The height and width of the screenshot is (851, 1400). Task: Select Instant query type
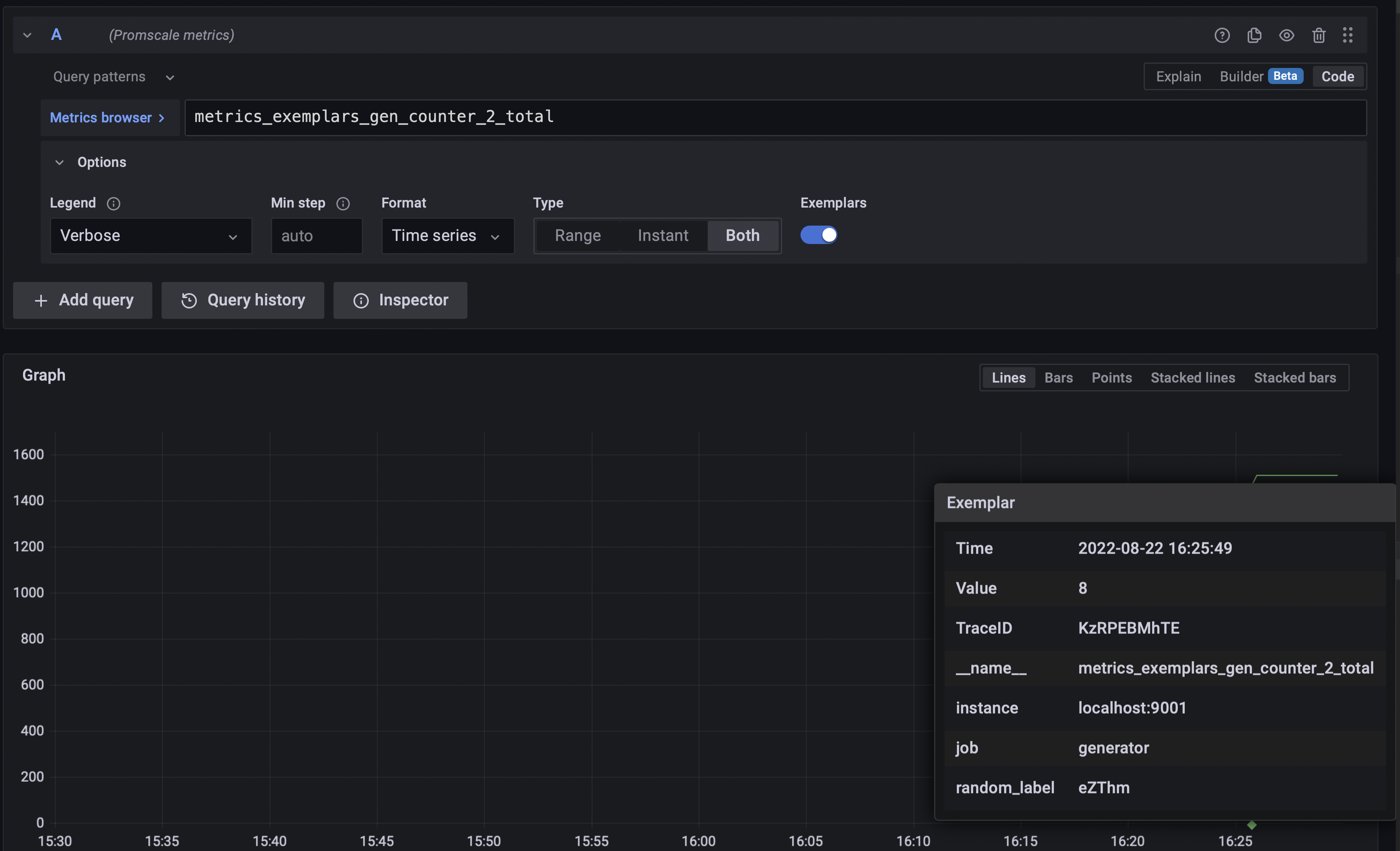point(662,235)
